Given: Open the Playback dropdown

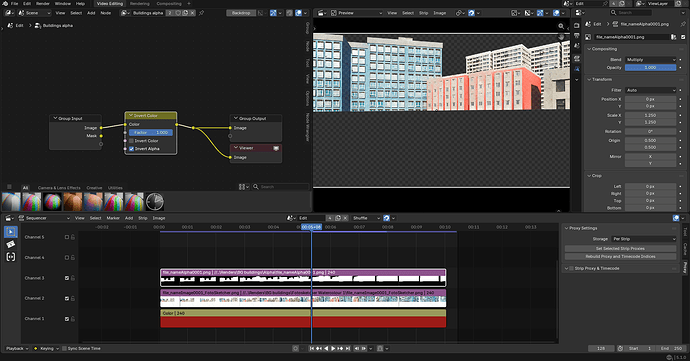Looking at the screenshot, I should [x=17, y=348].
